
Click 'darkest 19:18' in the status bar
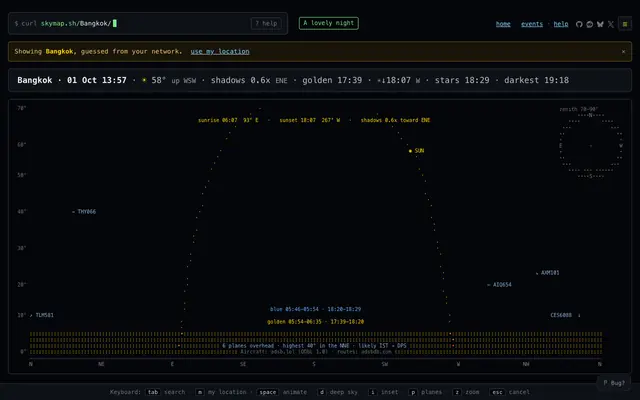[x=536, y=80]
